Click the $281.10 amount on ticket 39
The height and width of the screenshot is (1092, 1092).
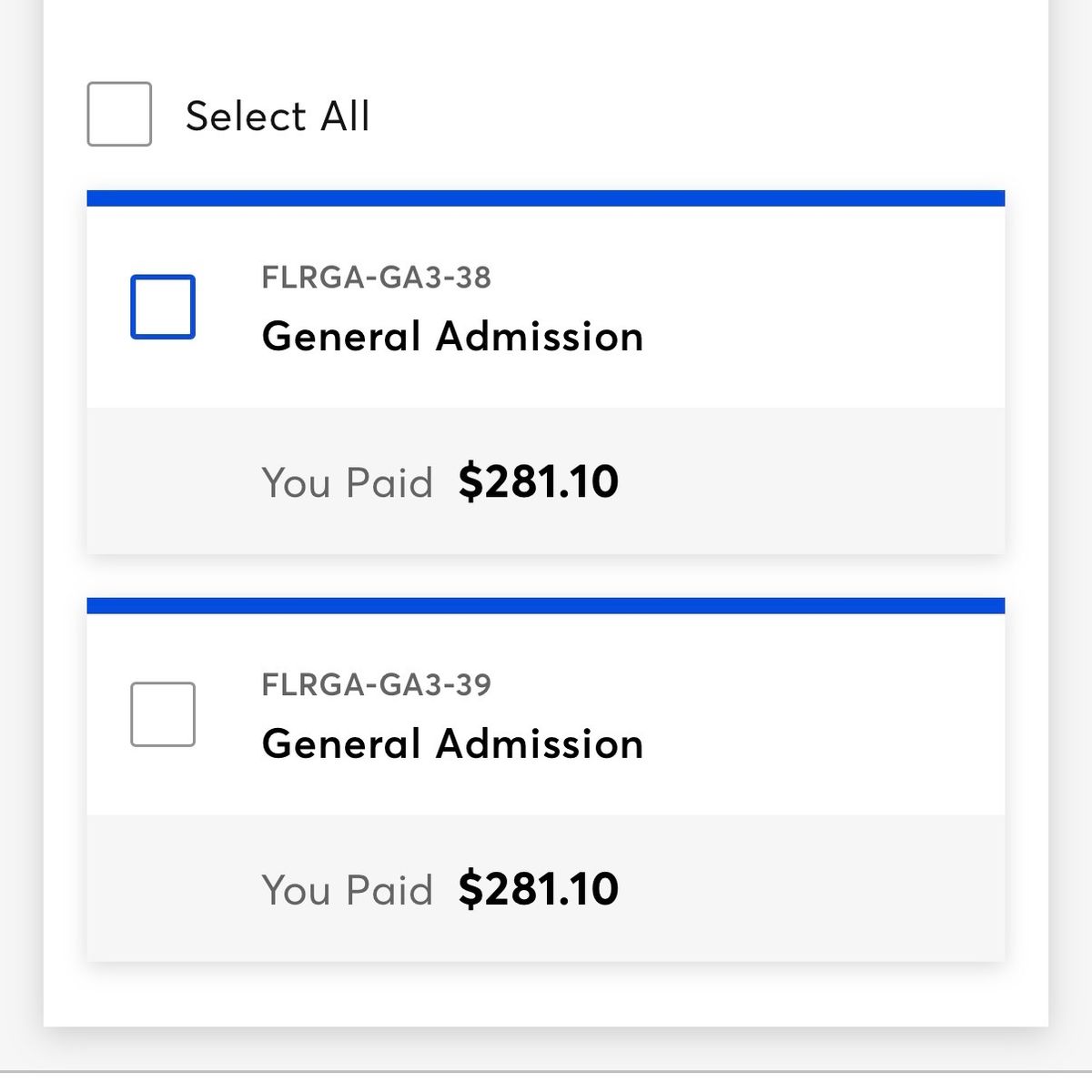click(539, 889)
